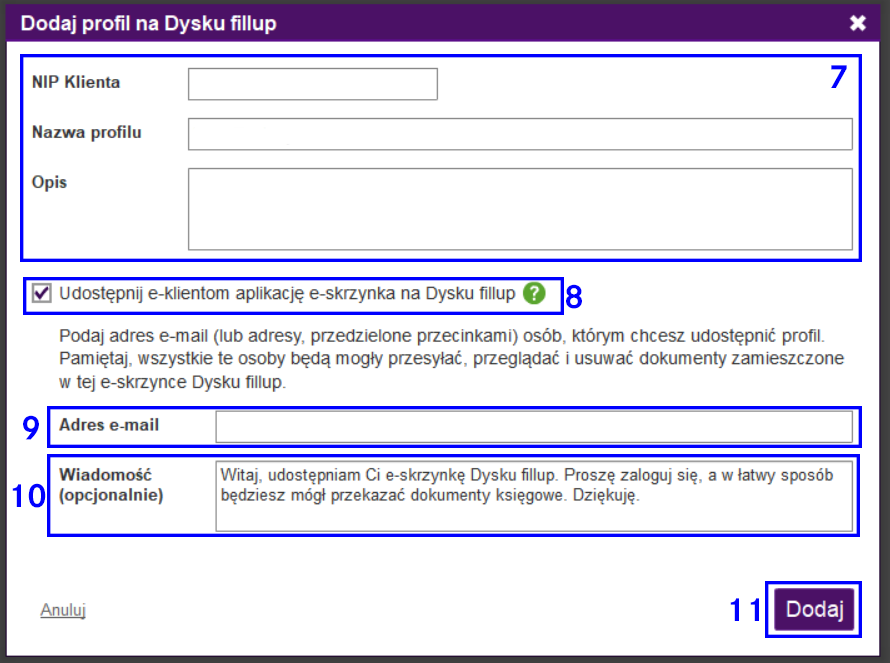Click the 'Wiadomość (opcjonalnie)' label
Screen dimensions: 890x663
tap(111, 485)
